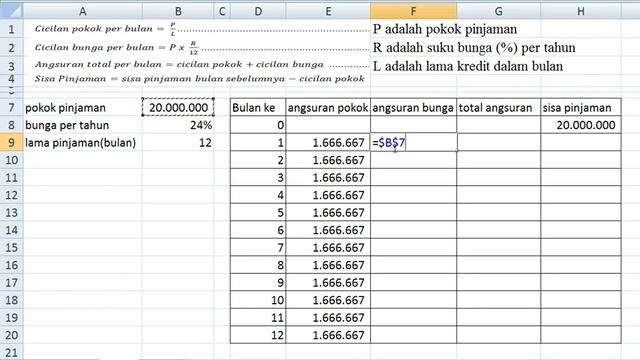Viewport: 640px width, 360px height.
Task: Select column G header
Action: 498,11
